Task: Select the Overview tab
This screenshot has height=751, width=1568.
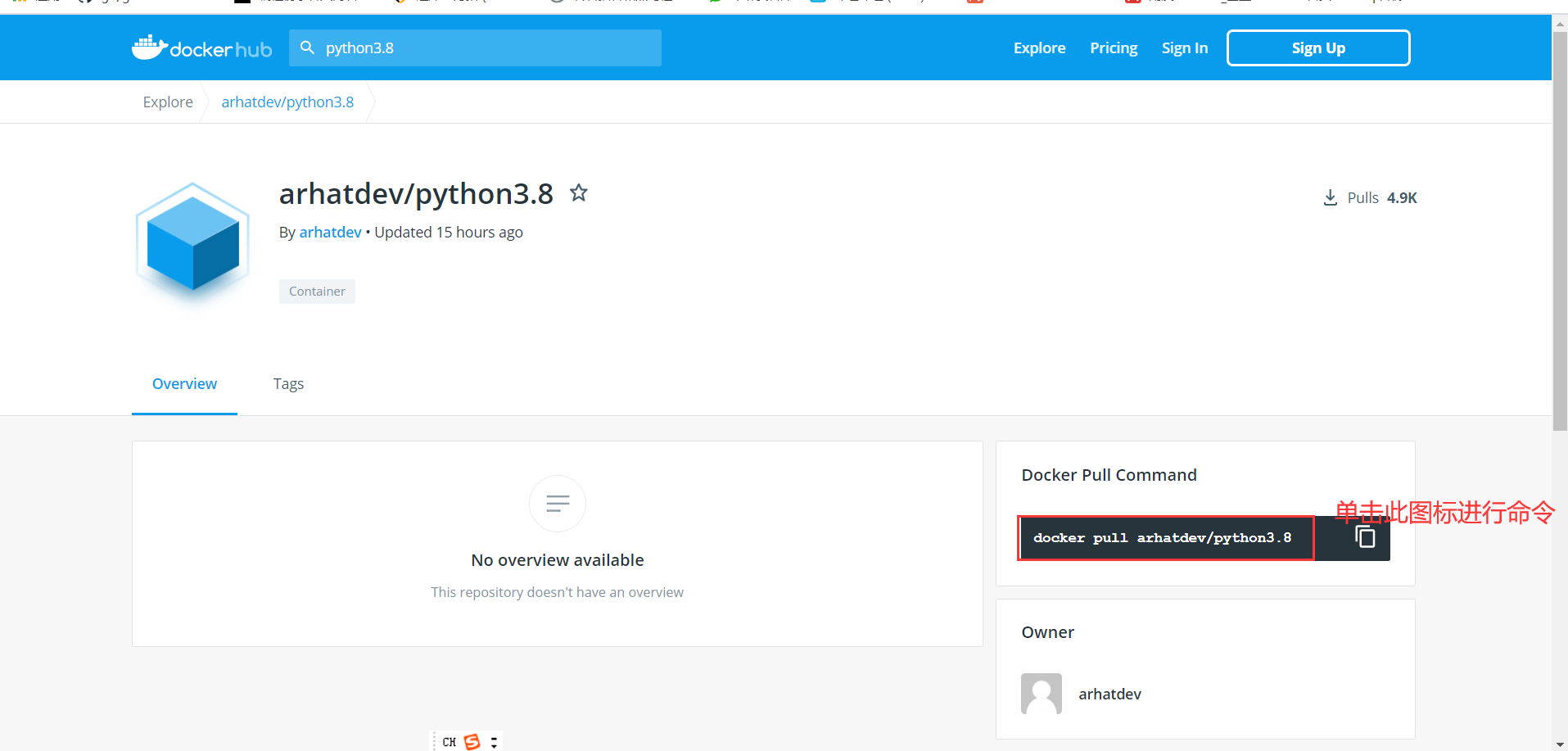Action: click(x=184, y=383)
